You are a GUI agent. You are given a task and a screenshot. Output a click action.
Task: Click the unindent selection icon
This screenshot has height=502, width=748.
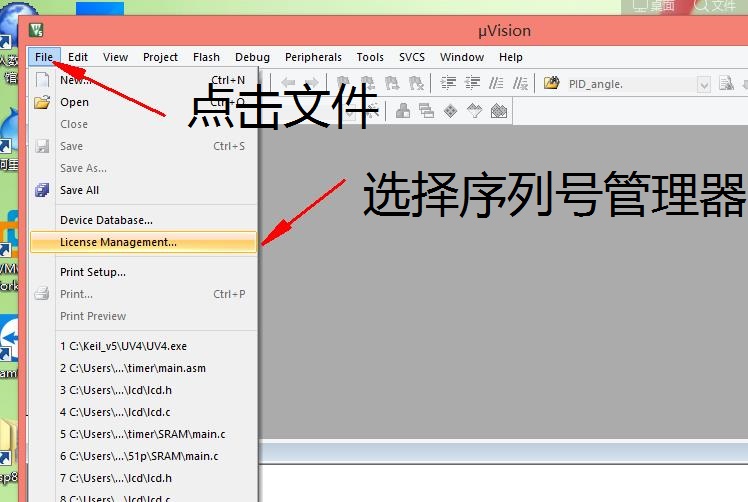(x=472, y=84)
